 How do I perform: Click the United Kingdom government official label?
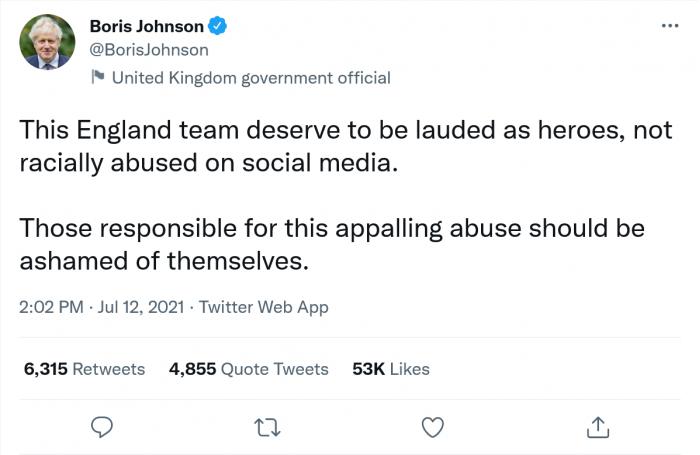[250, 77]
